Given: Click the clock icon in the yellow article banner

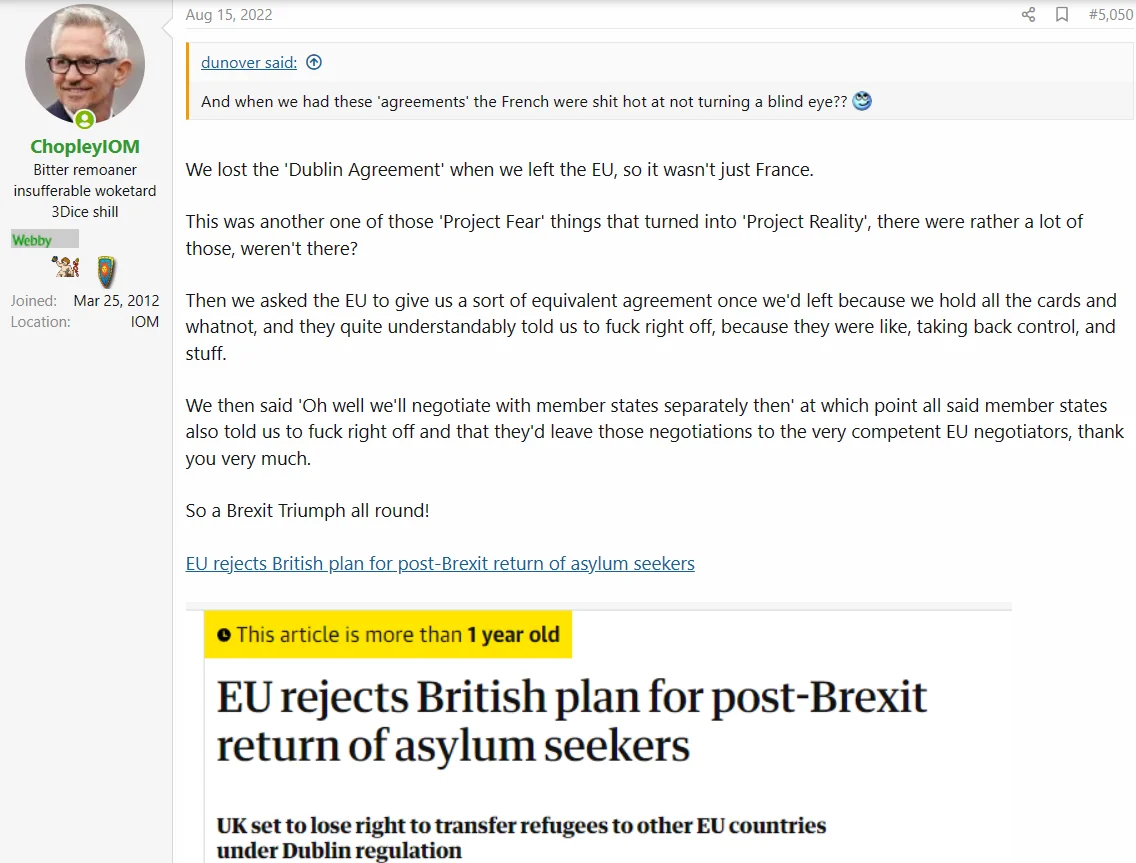Looking at the screenshot, I should [x=224, y=635].
